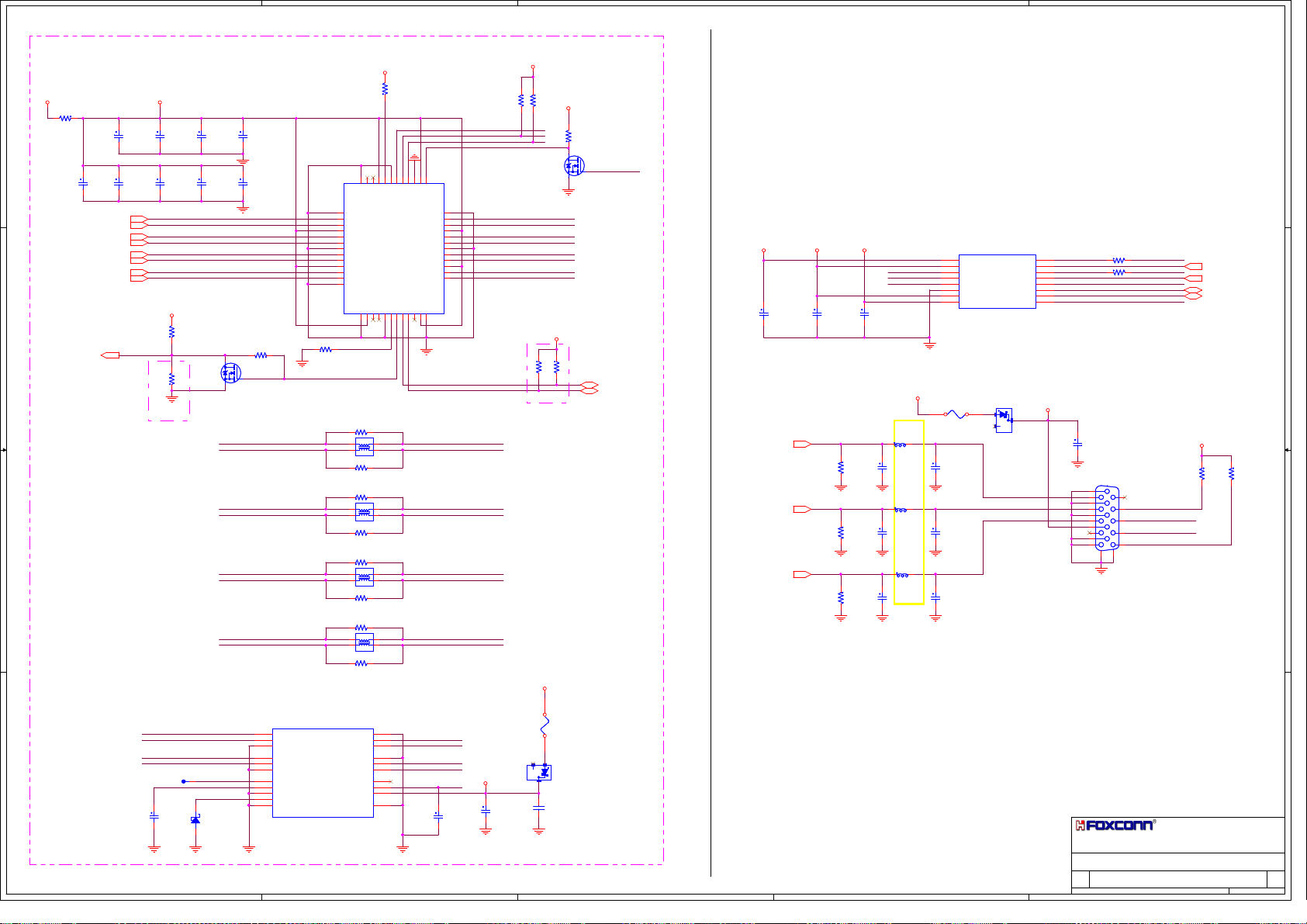Click the bottom red input port left of the inductors

click(802, 575)
